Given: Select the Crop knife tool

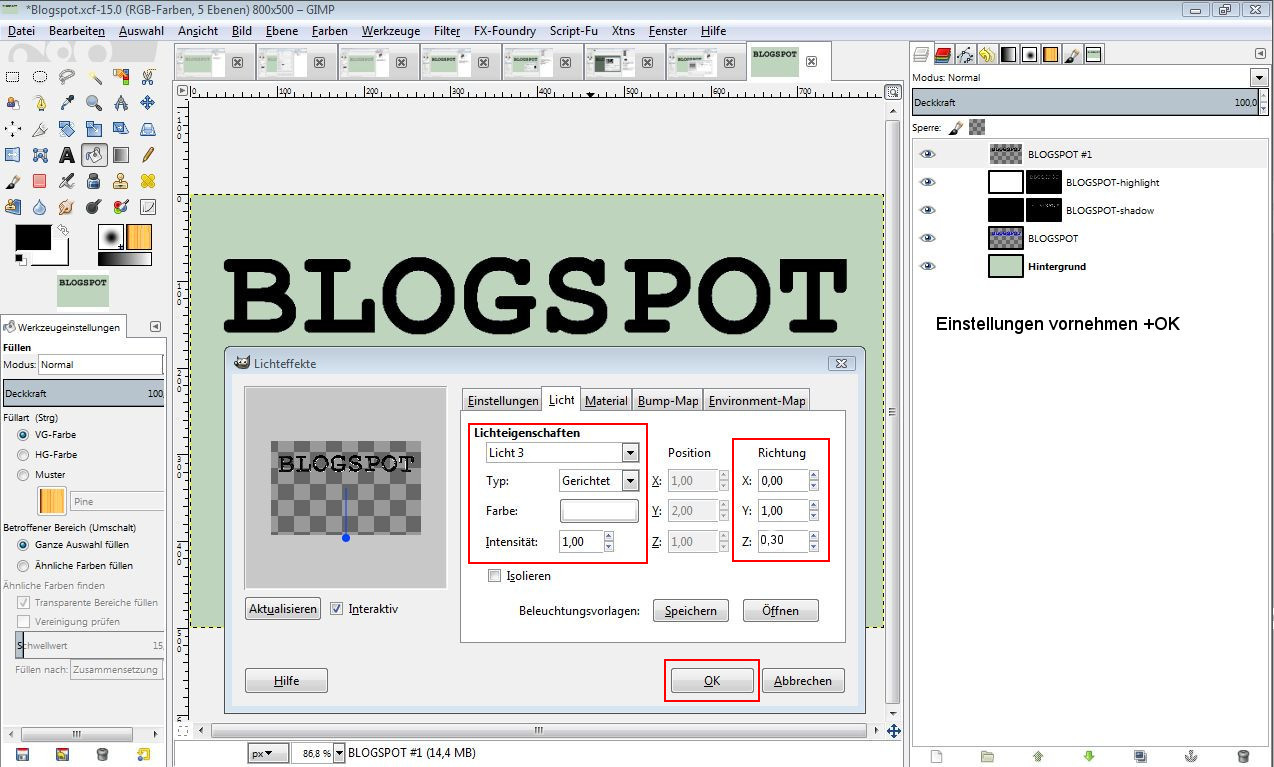Looking at the screenshot, I should (40, 129).
